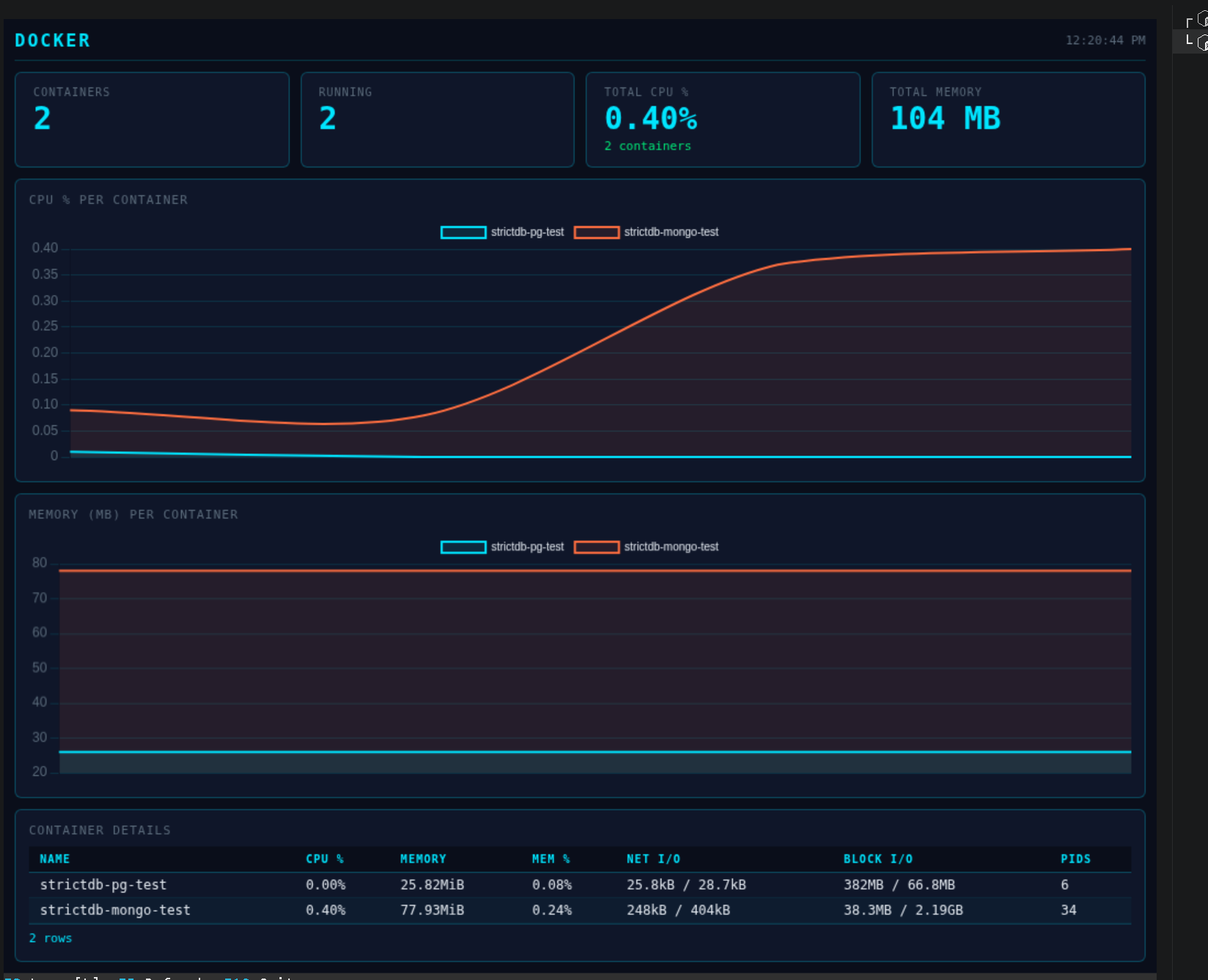Viewport: 1208px width, 980px height.
Task: Click the green "2 containers" link in Total CPU card
Action: (x=648, y=146)
